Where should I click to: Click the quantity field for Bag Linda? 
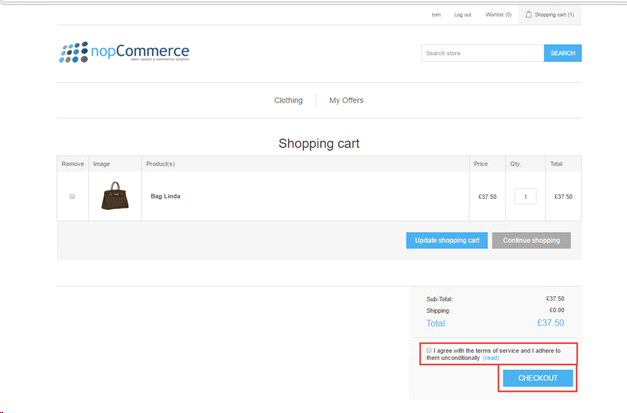click(x=525, y=196)
